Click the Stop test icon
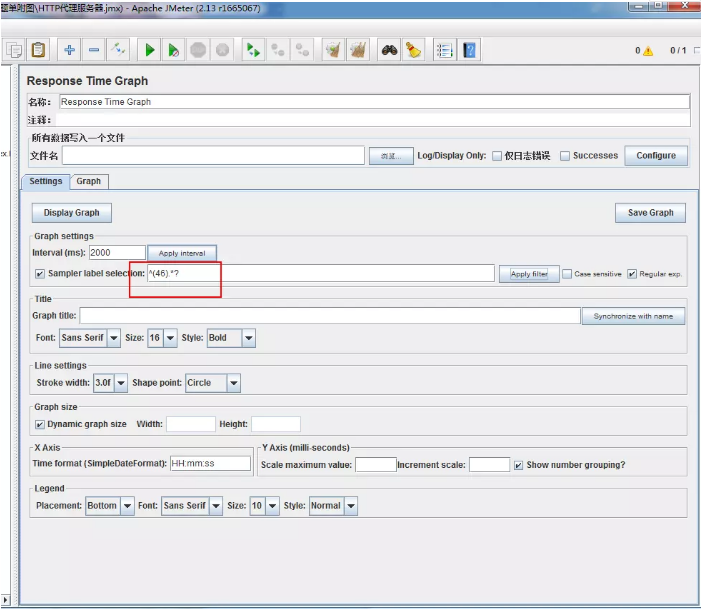 (198, 50)
